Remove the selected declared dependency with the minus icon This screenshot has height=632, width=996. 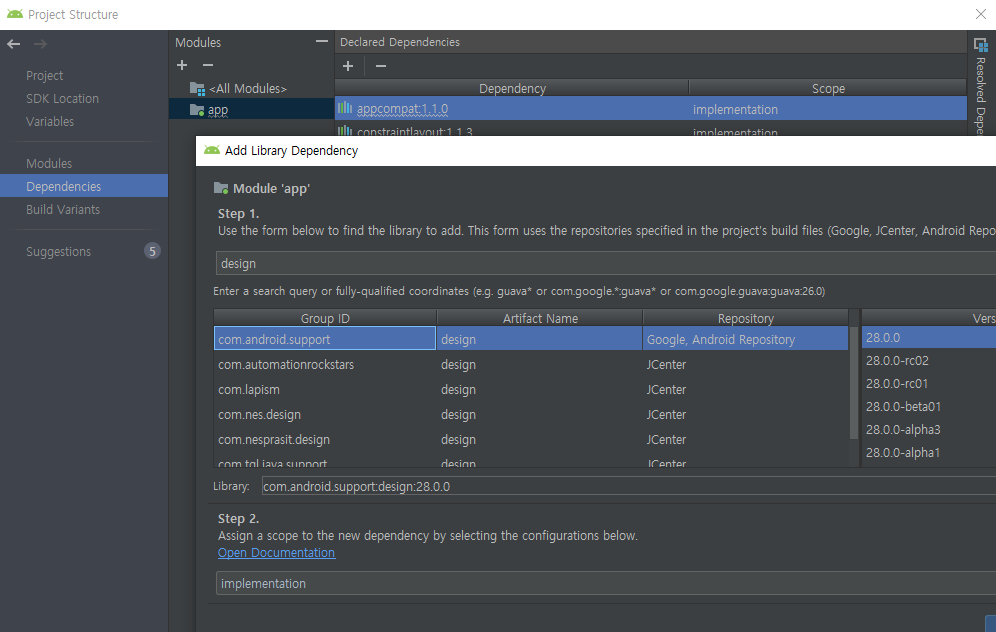tap(380, 66)
